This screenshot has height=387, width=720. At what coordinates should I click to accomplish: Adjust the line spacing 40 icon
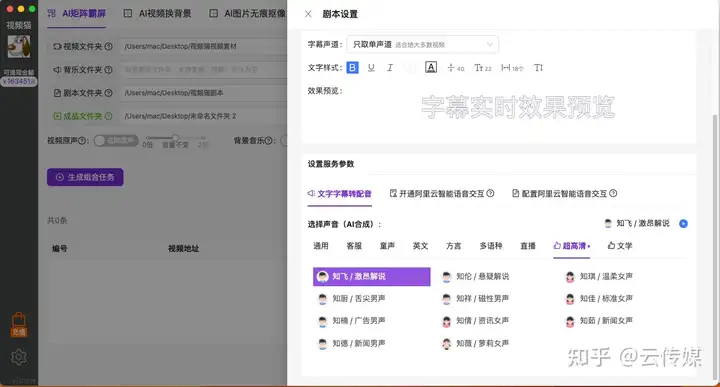[x=456, y=68]
